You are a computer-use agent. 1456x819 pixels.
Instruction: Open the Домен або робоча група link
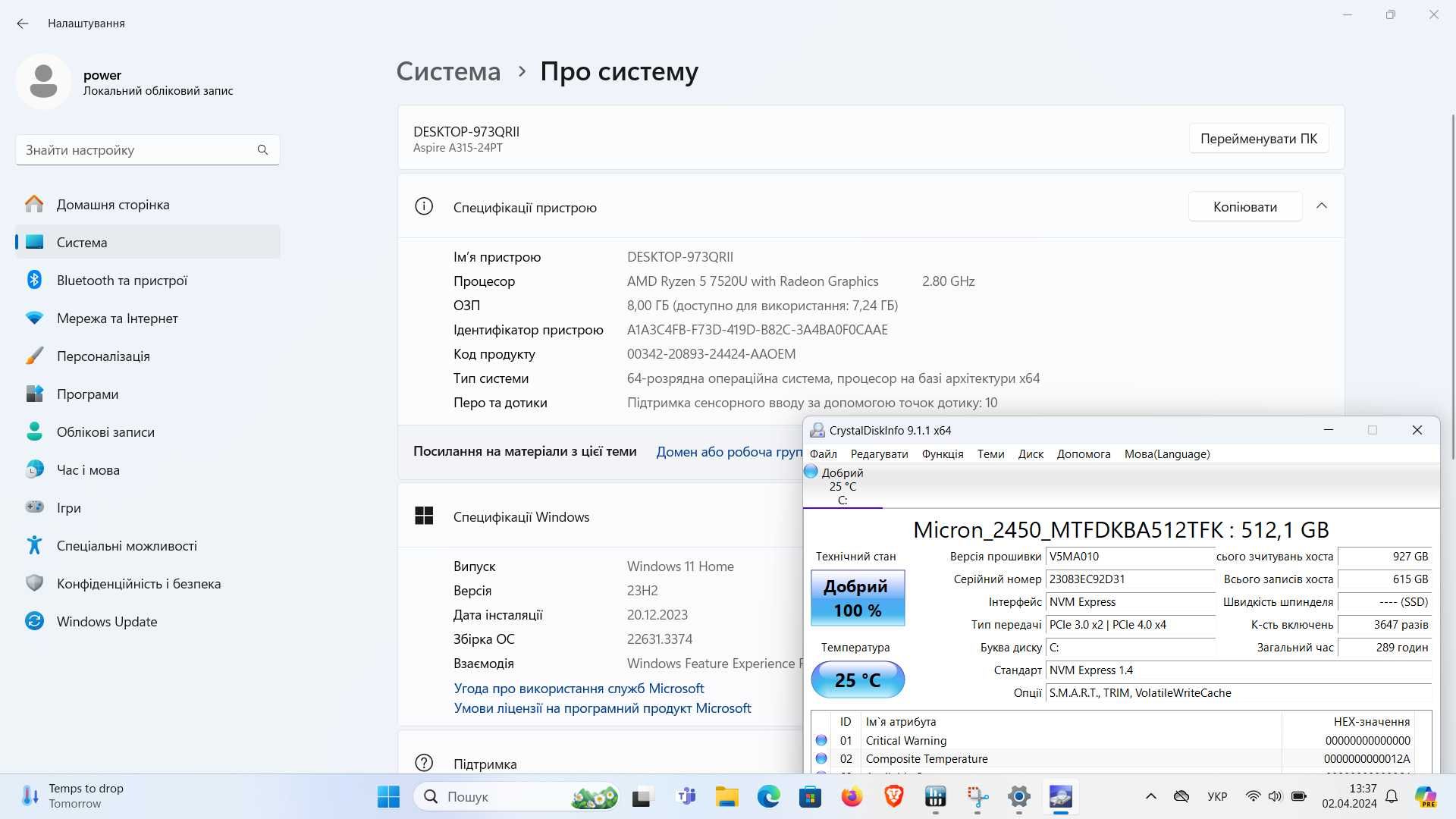729,451
